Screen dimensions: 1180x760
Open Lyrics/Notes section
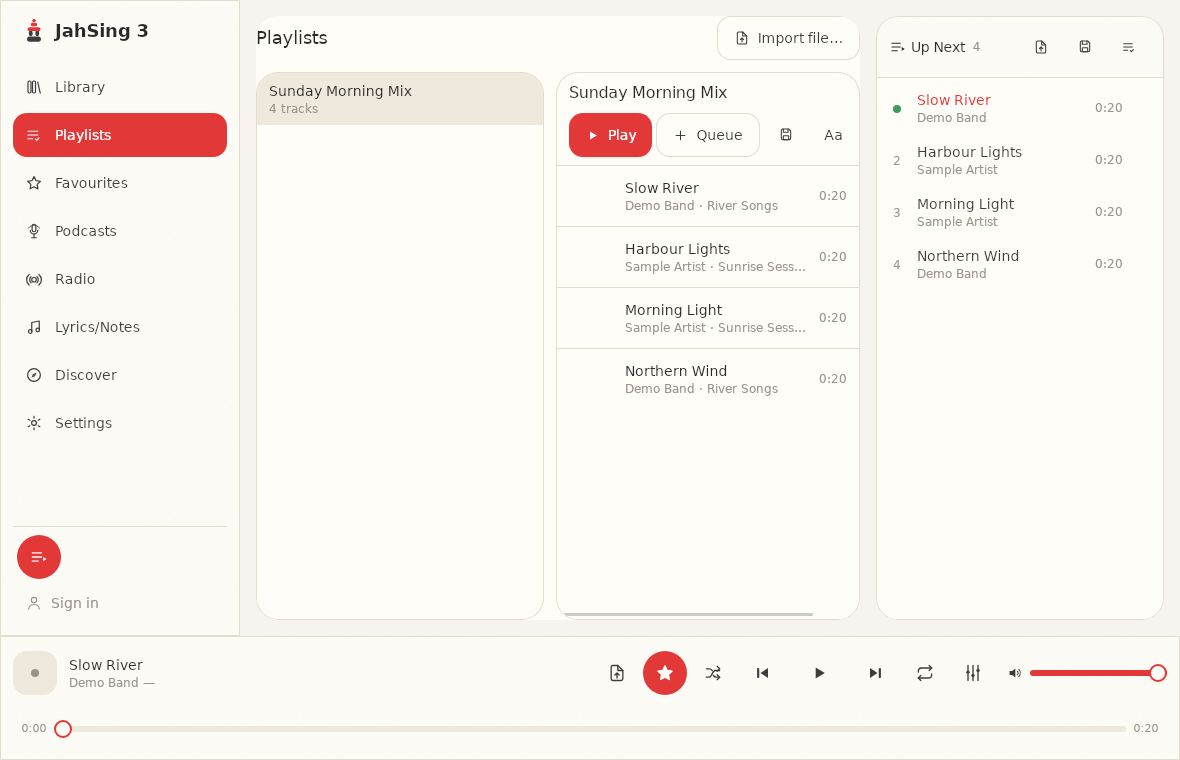tap(120, 327)
